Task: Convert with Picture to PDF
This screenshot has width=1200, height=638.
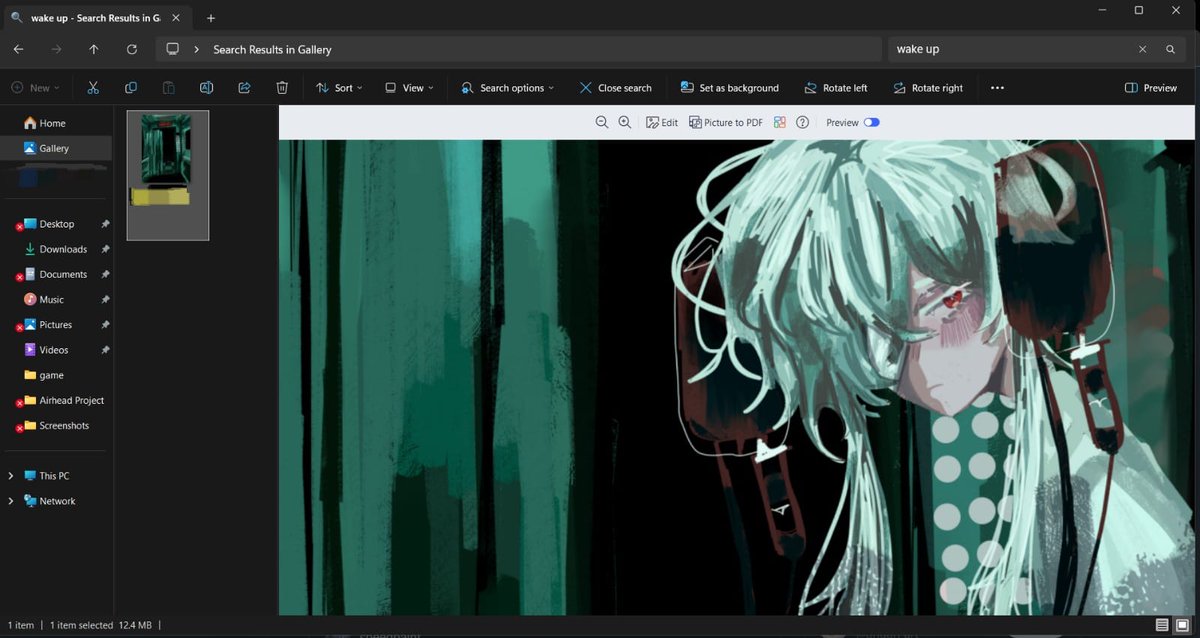Action: [726, 122]
